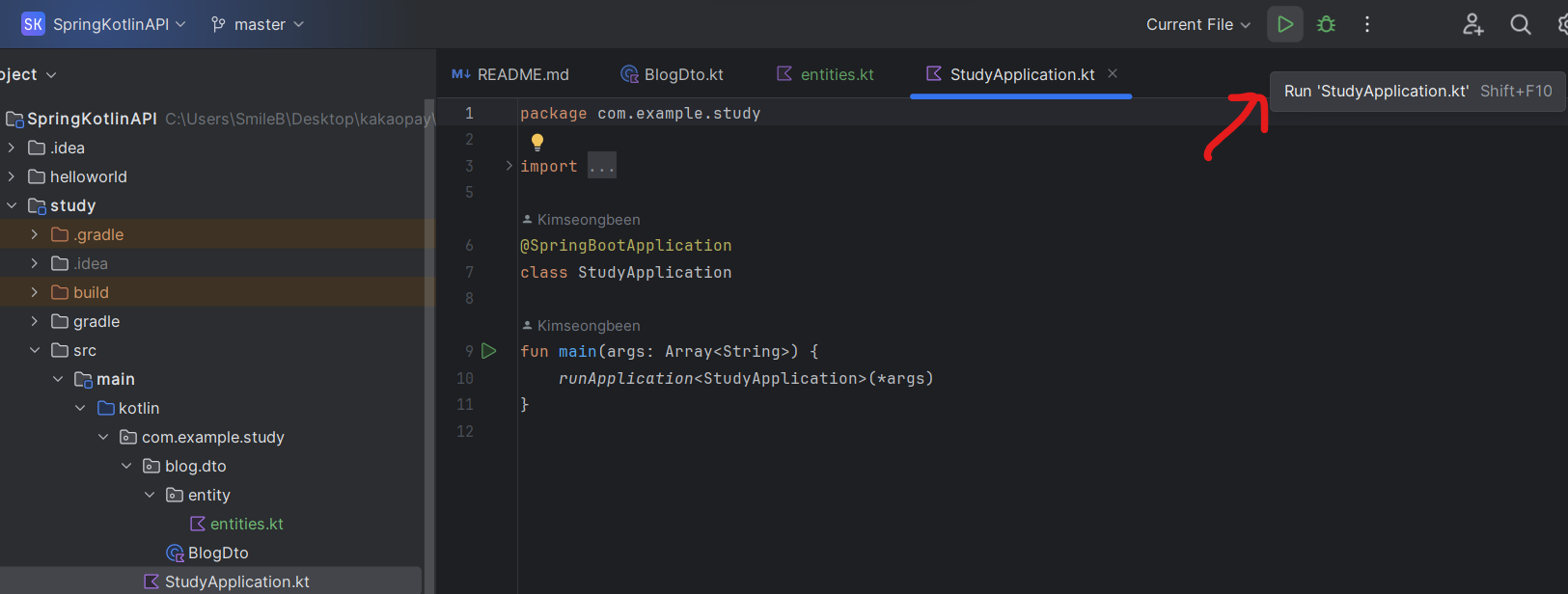Click the package com.example.study line
The height and width of the screenshot is (594, 1568).
(x=641, y=114)
